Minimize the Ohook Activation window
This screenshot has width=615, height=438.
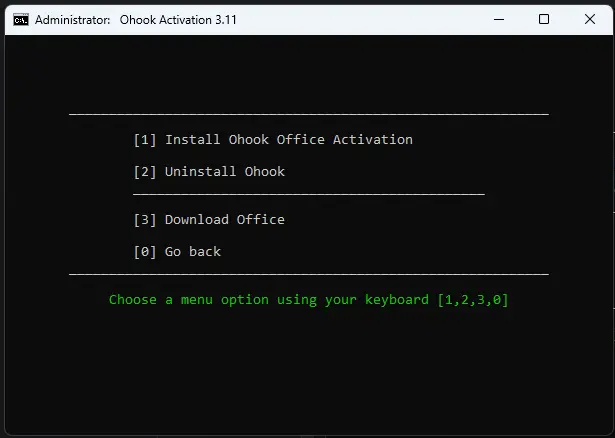[499, 19]
